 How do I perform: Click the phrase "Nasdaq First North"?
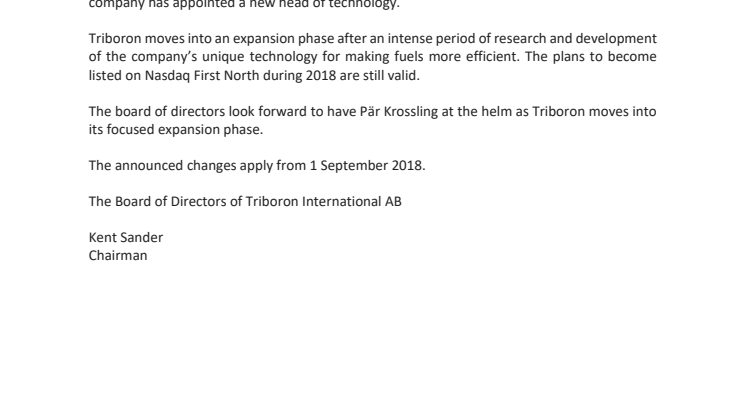tap(202, 76)
